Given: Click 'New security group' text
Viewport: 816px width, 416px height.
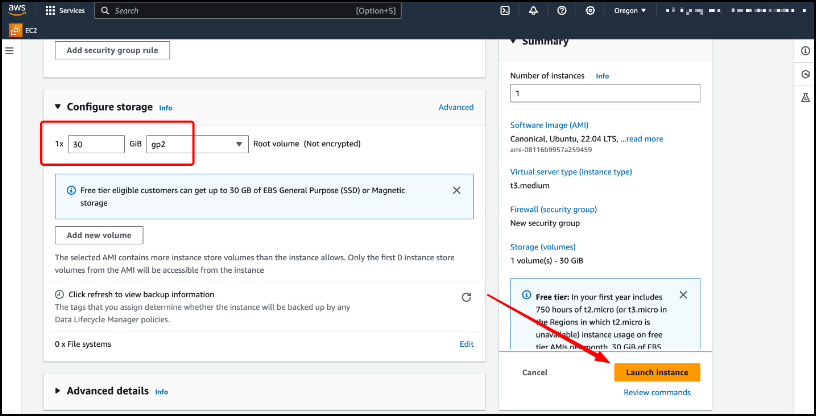Looking at the screenshot, I should [545, 223].
